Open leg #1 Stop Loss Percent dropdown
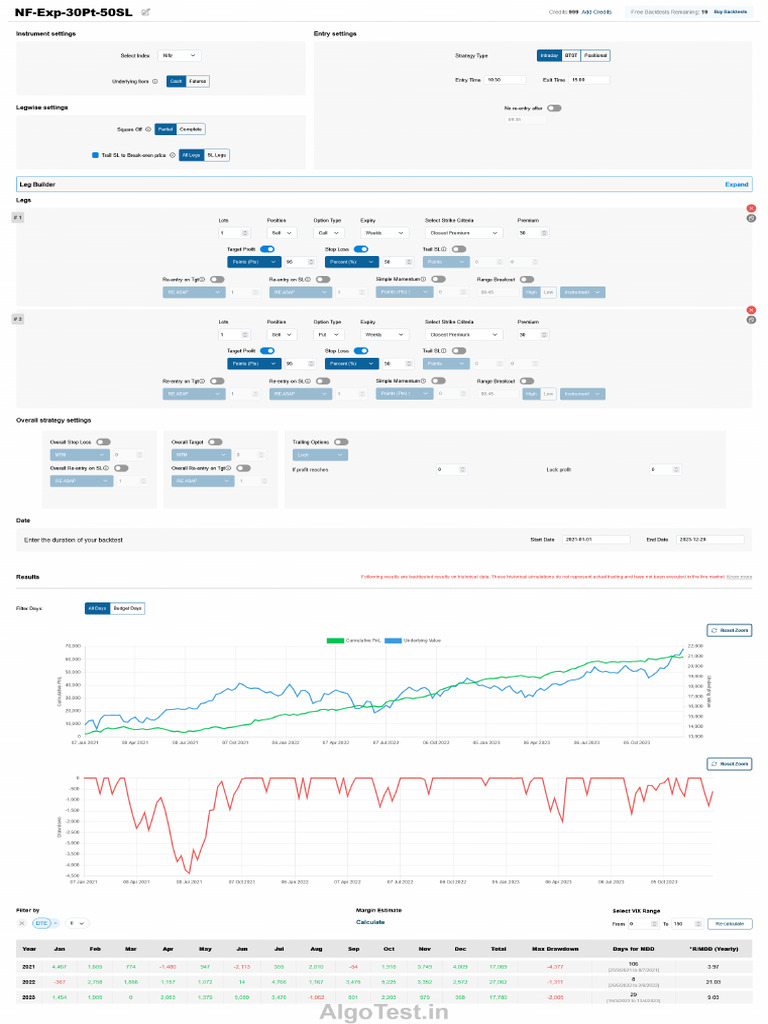Image resolution: width=768 pixels, height=1024 pixels. 352,262
